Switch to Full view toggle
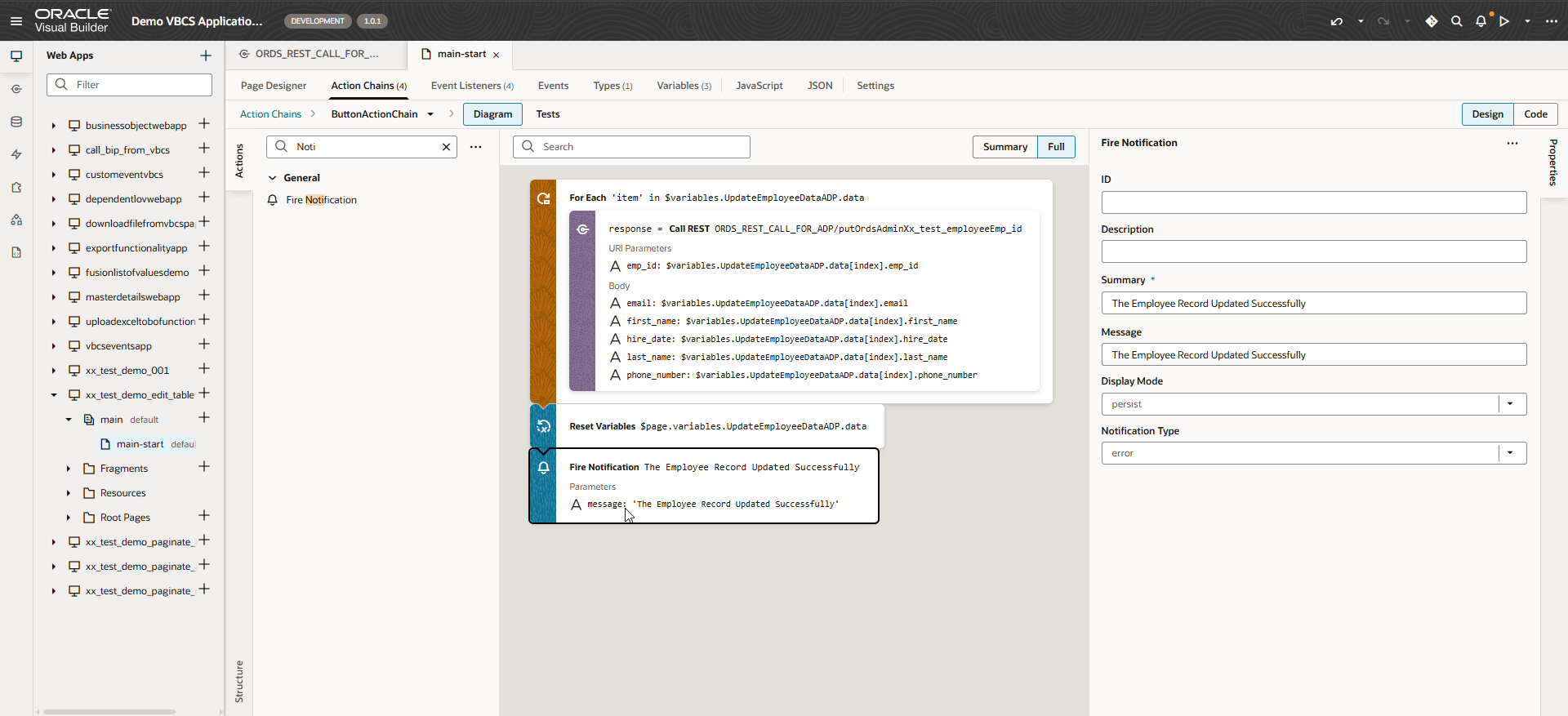Screen dimensions: 1568x716 click(1056, 147)
